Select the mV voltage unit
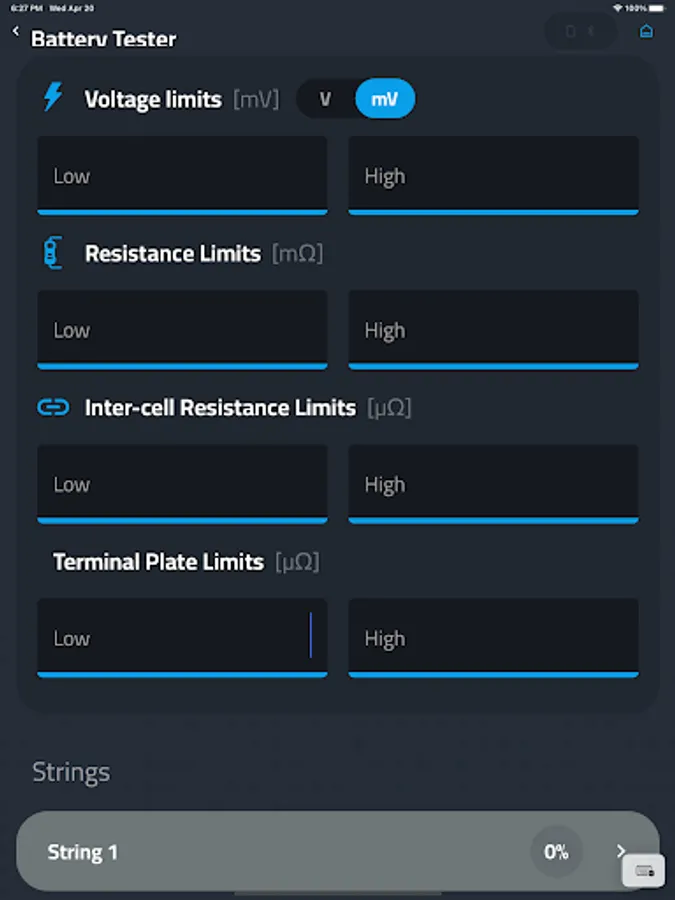The height and width of the screenshot is (900, 675). (384, 99)
